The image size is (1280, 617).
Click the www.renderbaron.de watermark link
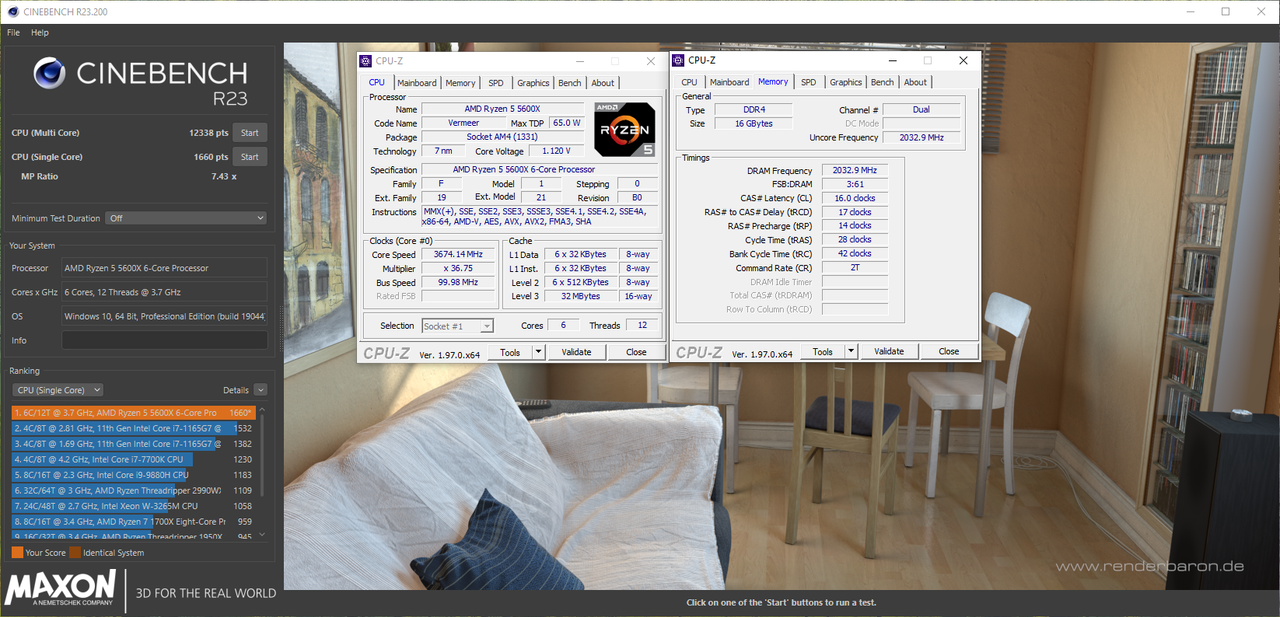coord(1150,567)
